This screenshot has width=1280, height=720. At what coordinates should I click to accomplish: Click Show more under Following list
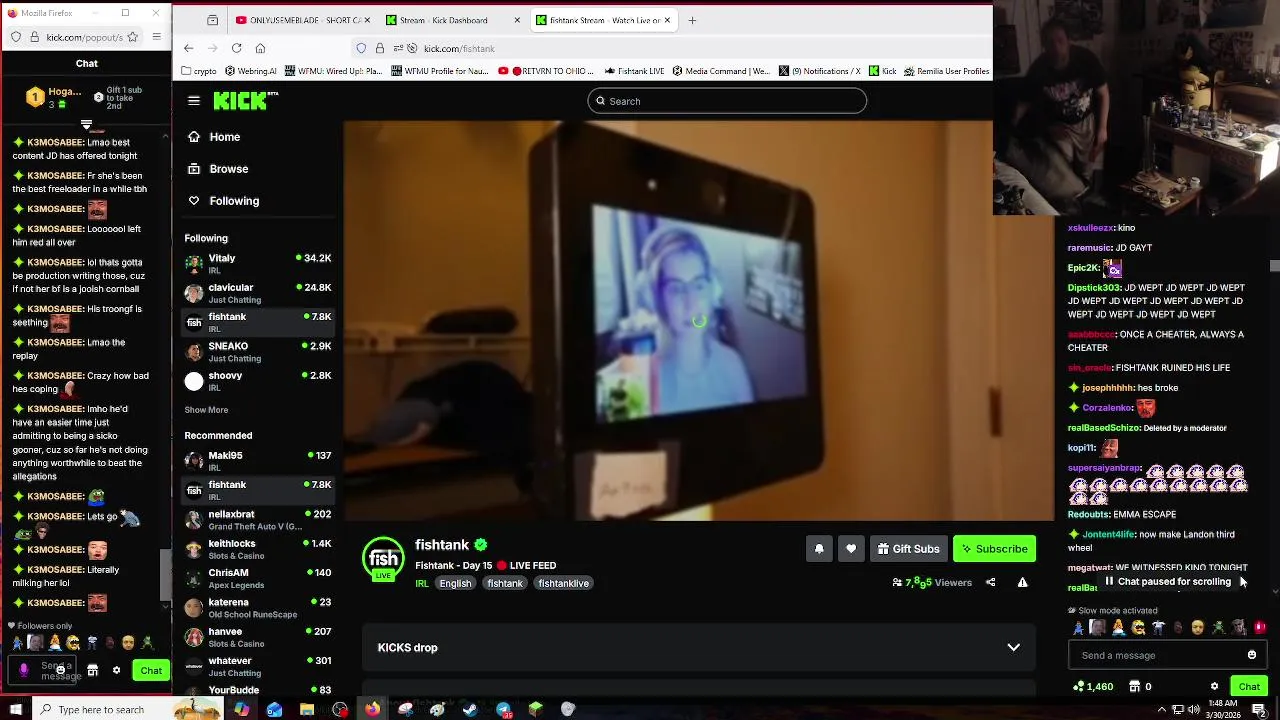[x=206, y=410]
